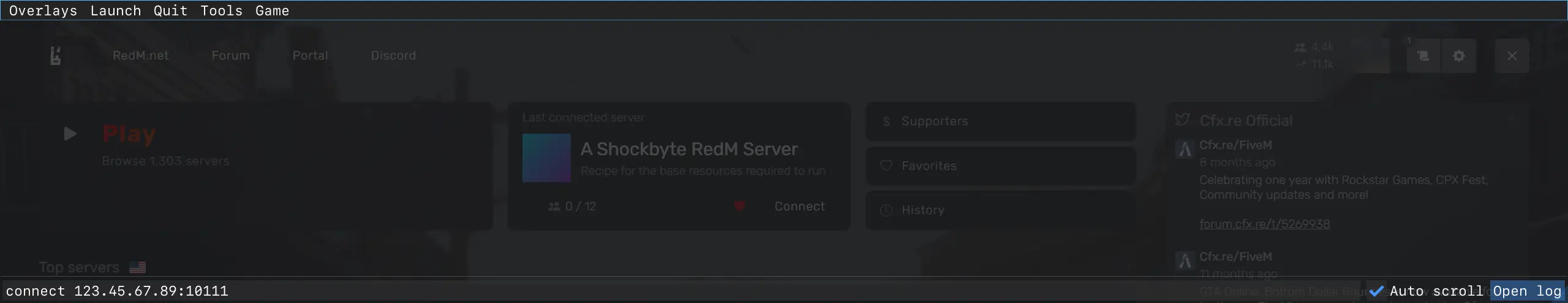Open the settings gear button
1568x303 pixels.
(x=1459, y=56)
